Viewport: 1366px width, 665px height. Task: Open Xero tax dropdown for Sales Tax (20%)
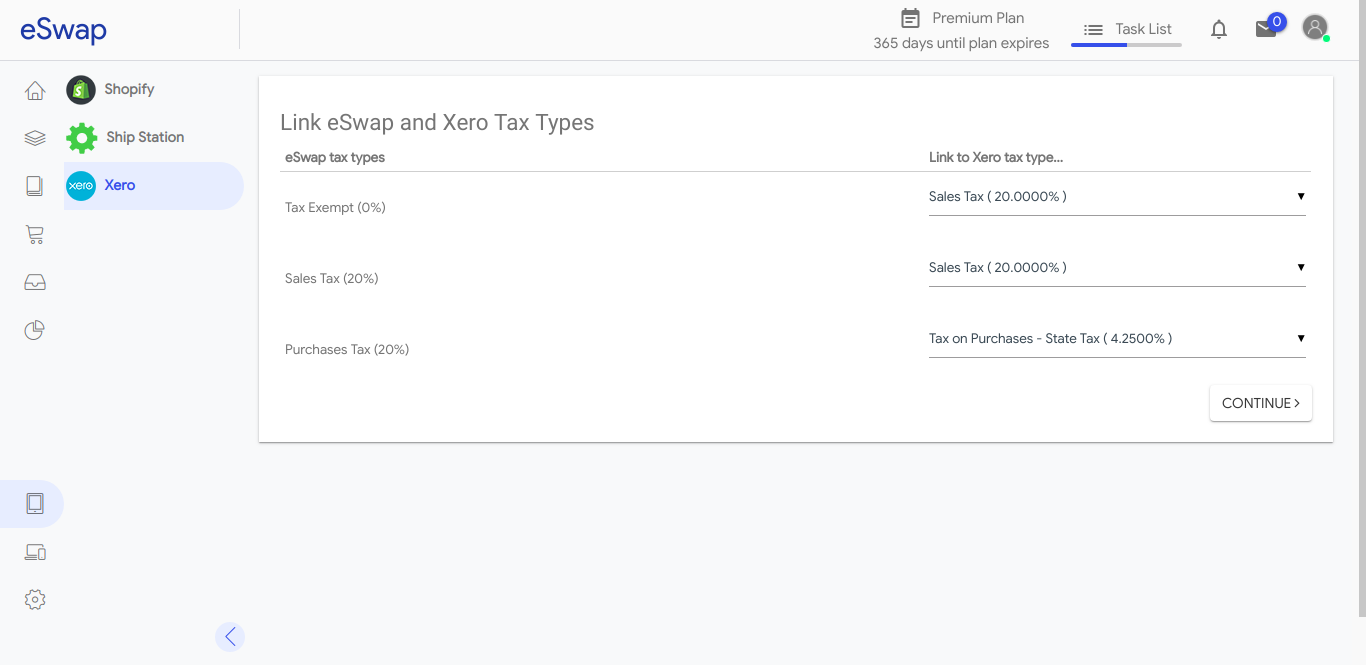point(1117,268)
